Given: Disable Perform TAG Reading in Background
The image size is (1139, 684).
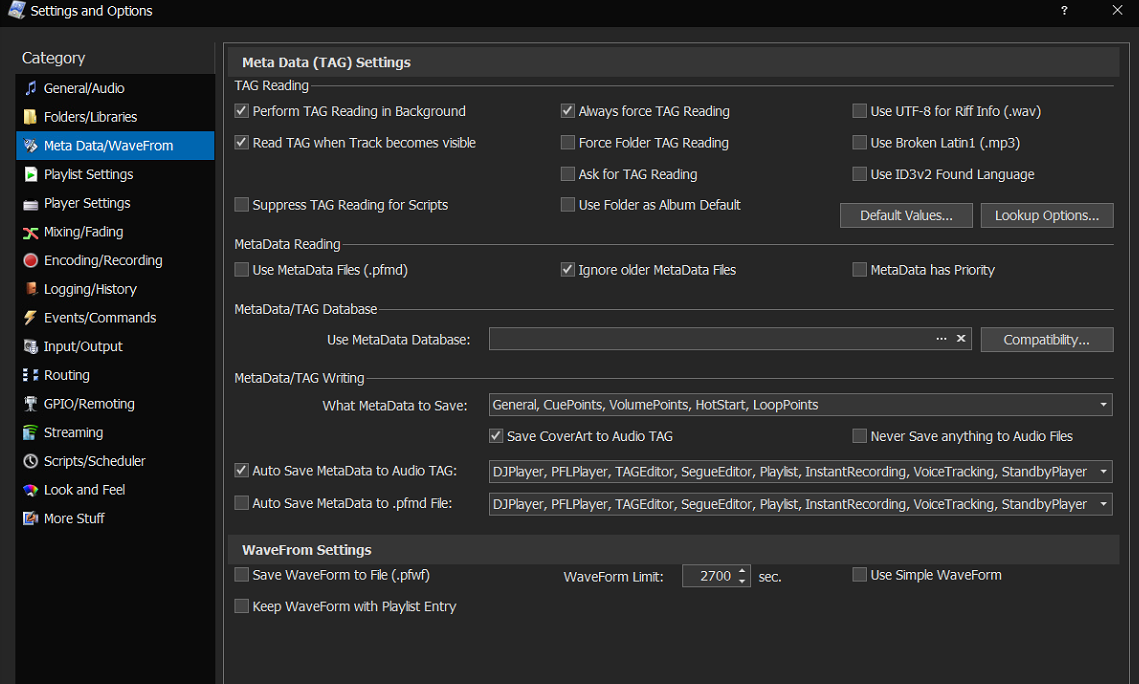Looking at the screenshot, I should tap(241, 111).
